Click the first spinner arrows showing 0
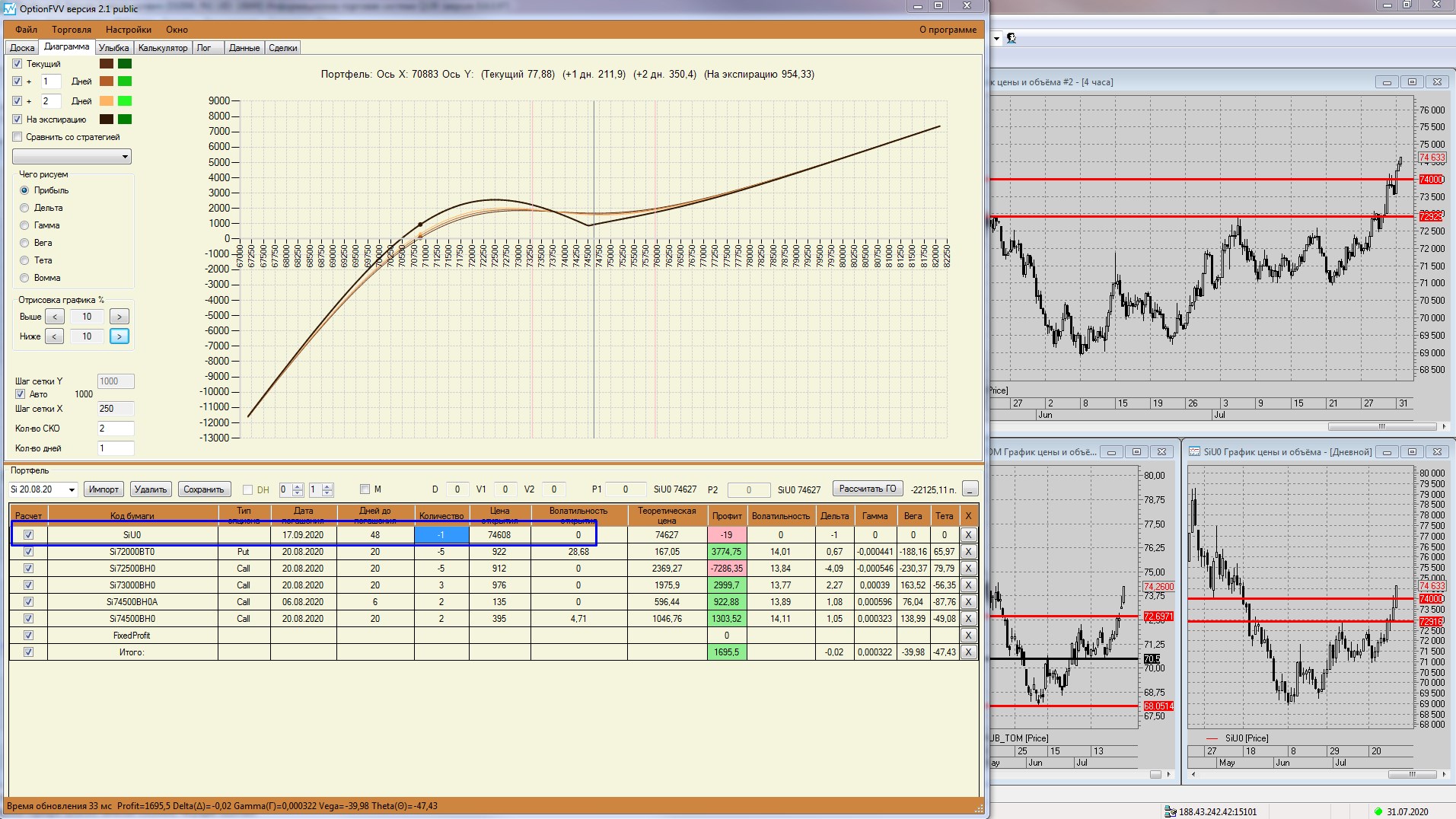Screen dimensions: 1456x819 click(298, 489)
